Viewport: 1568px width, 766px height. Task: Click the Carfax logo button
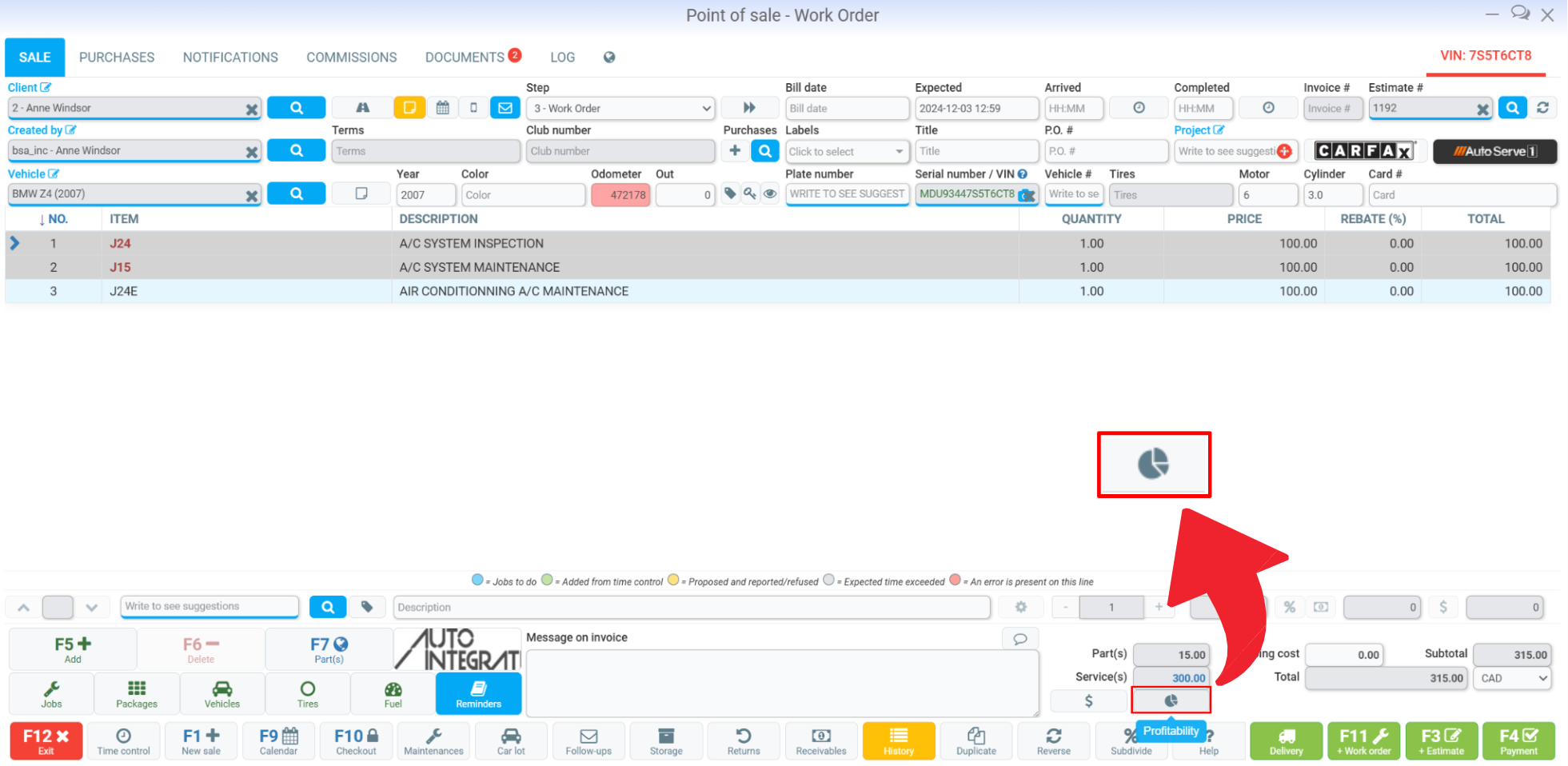[x=1365, y=151]
